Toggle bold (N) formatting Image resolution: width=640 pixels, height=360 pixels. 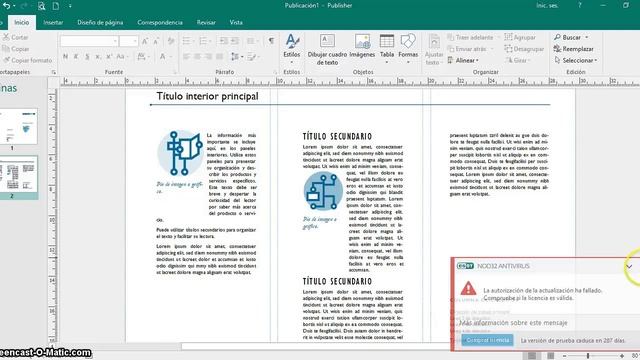(65, 56)
